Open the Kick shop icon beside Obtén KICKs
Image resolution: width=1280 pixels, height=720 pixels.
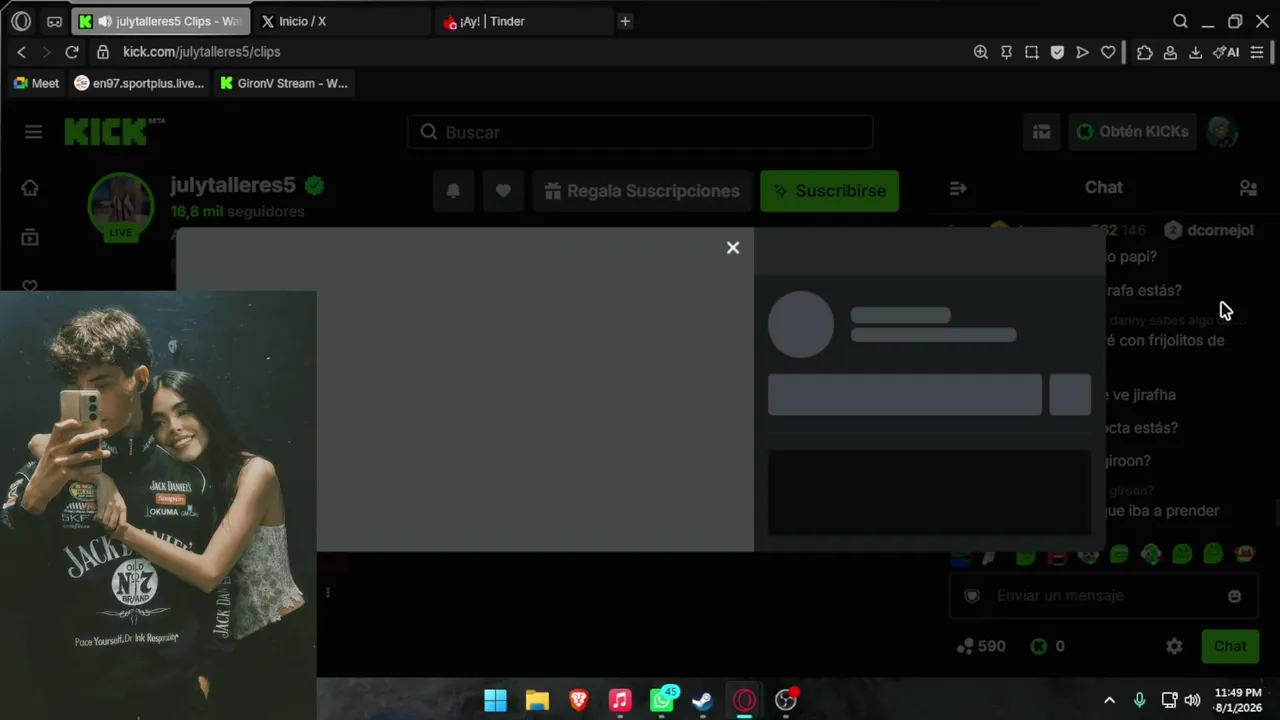pos(1042,132)
